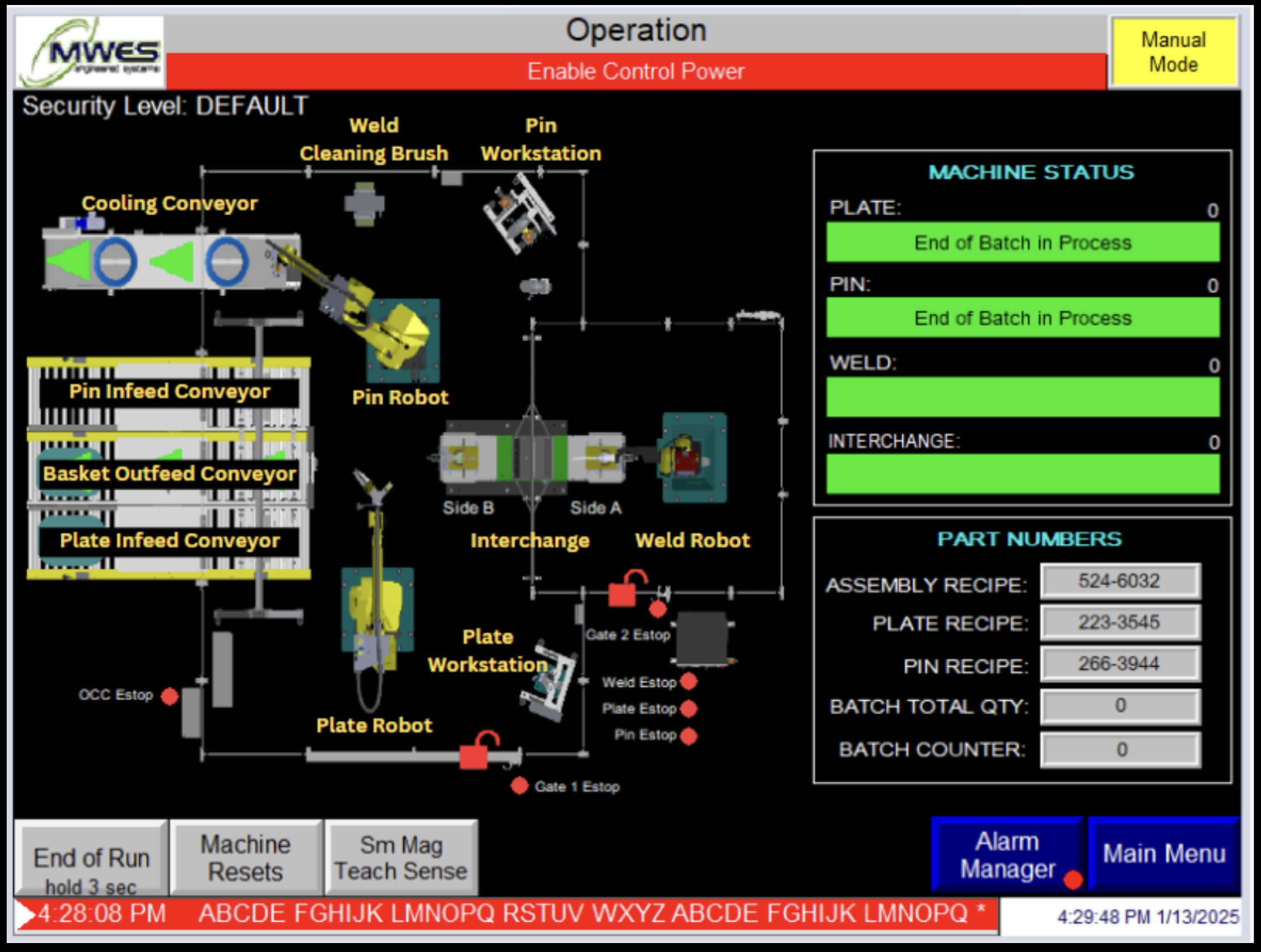
Task: Expand alarm banner using white arrow
Action: [24, 915]
